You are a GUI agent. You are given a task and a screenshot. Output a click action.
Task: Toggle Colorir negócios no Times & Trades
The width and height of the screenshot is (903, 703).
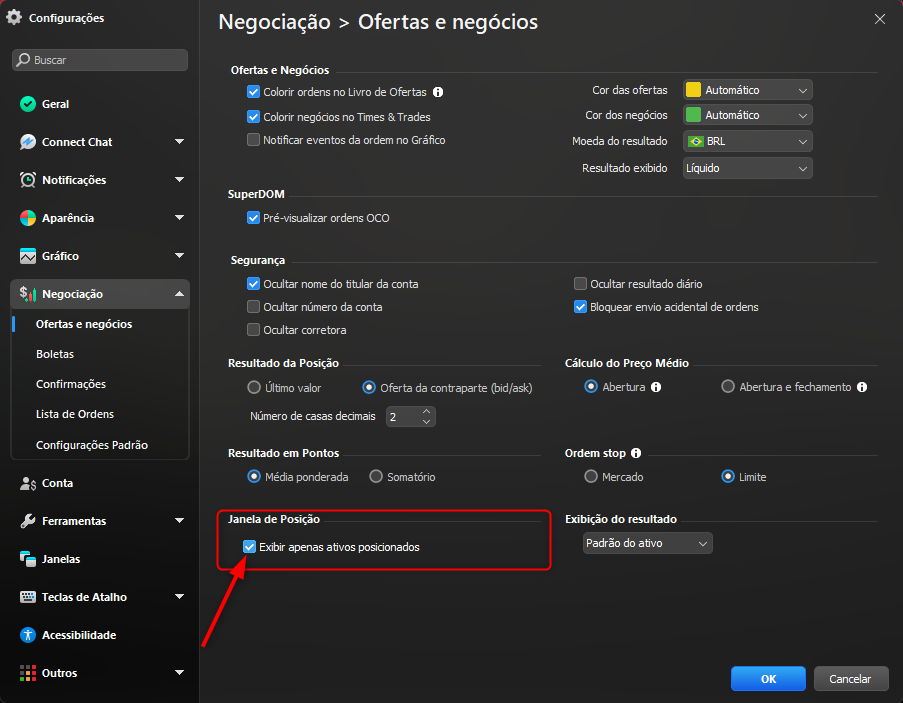(253, 117)
